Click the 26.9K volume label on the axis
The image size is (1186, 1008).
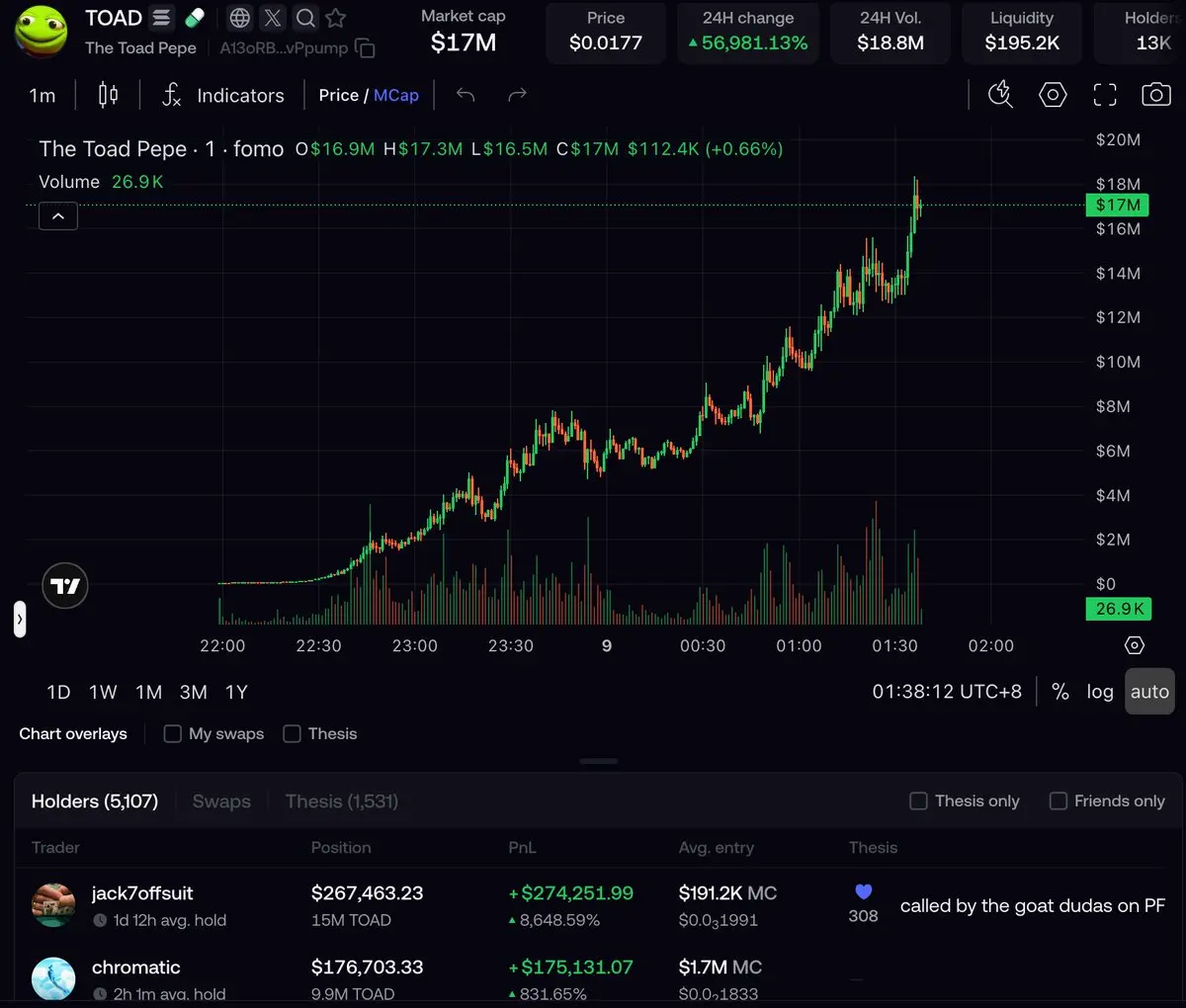point(1119,609)
